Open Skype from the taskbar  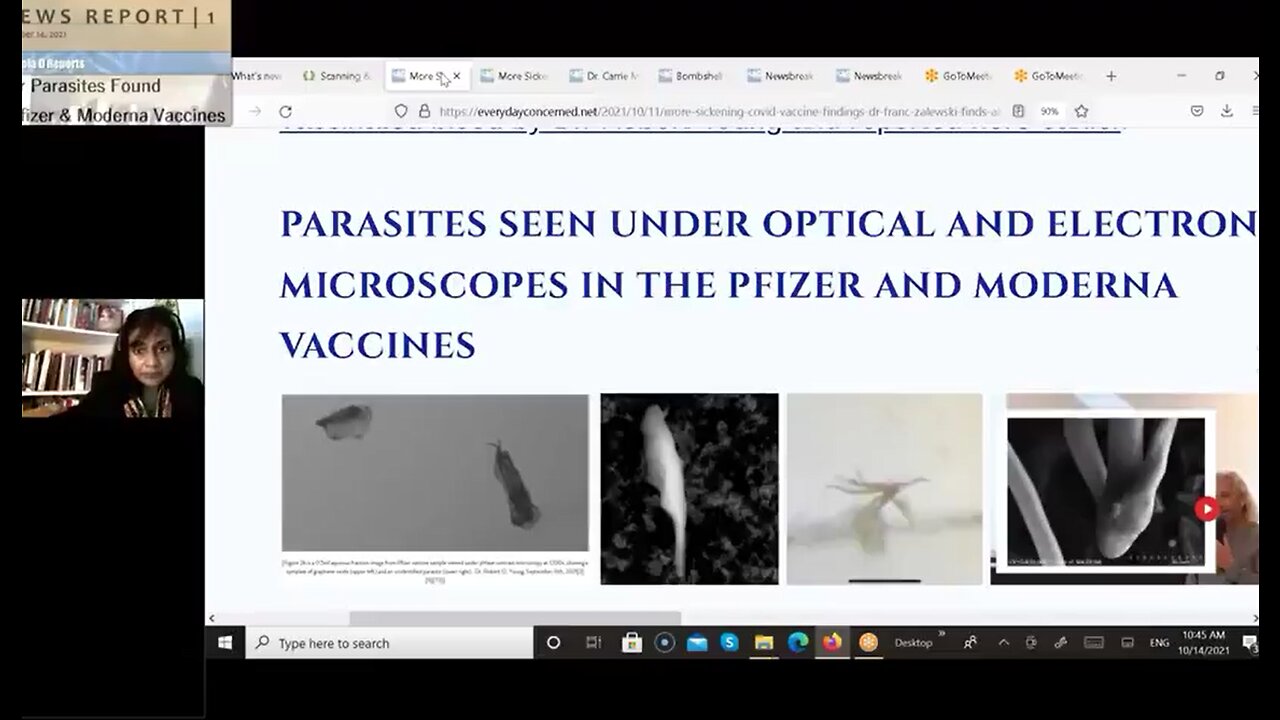tap(730, 643)
